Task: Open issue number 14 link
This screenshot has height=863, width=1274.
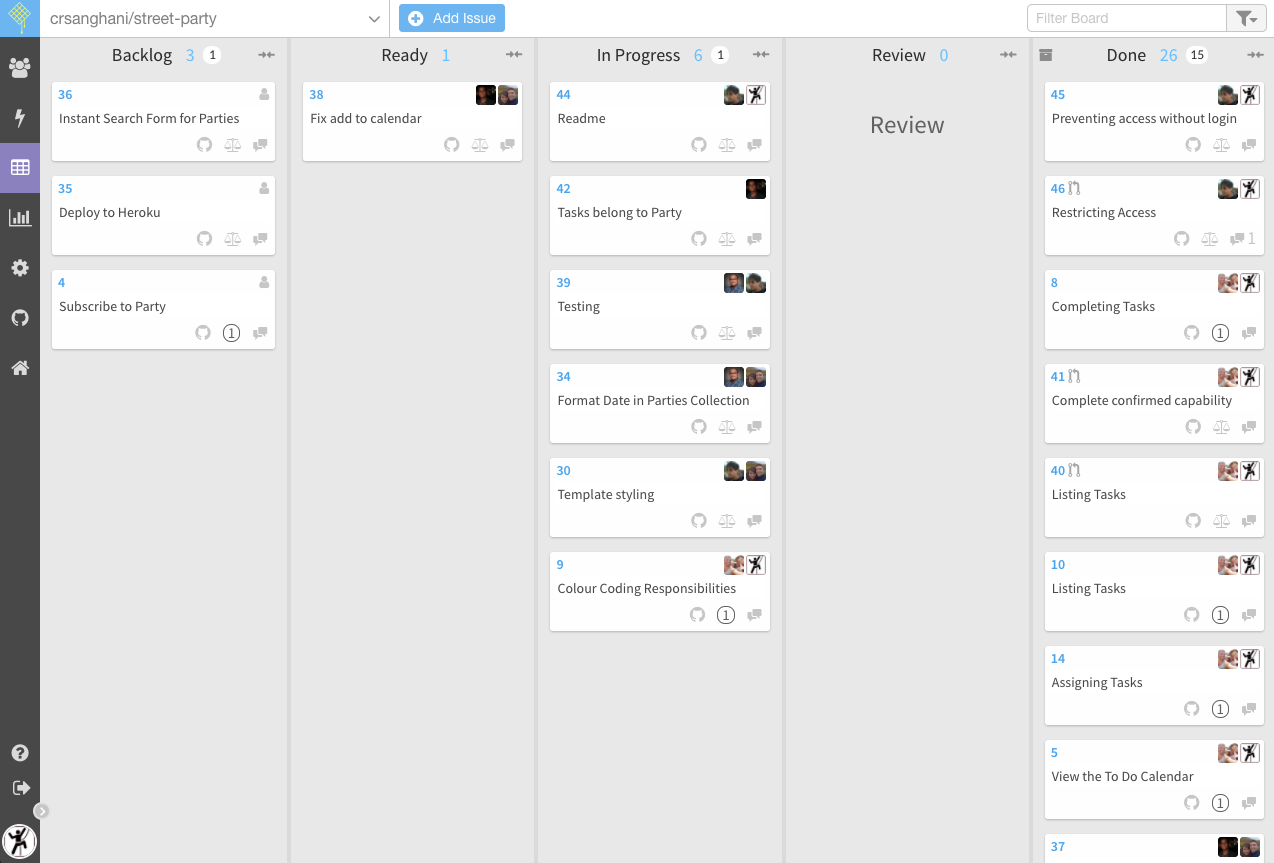Action: coord(1058,659)
